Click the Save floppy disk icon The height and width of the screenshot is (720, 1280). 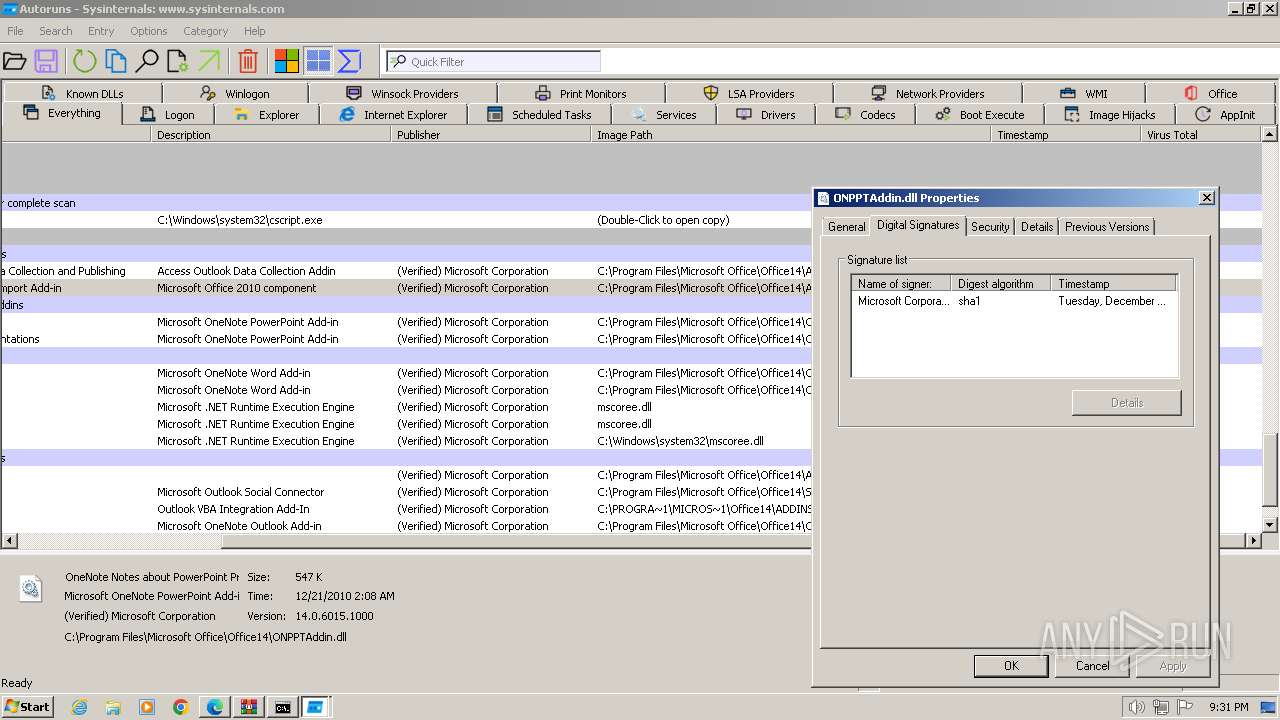(x=46, y=62)
